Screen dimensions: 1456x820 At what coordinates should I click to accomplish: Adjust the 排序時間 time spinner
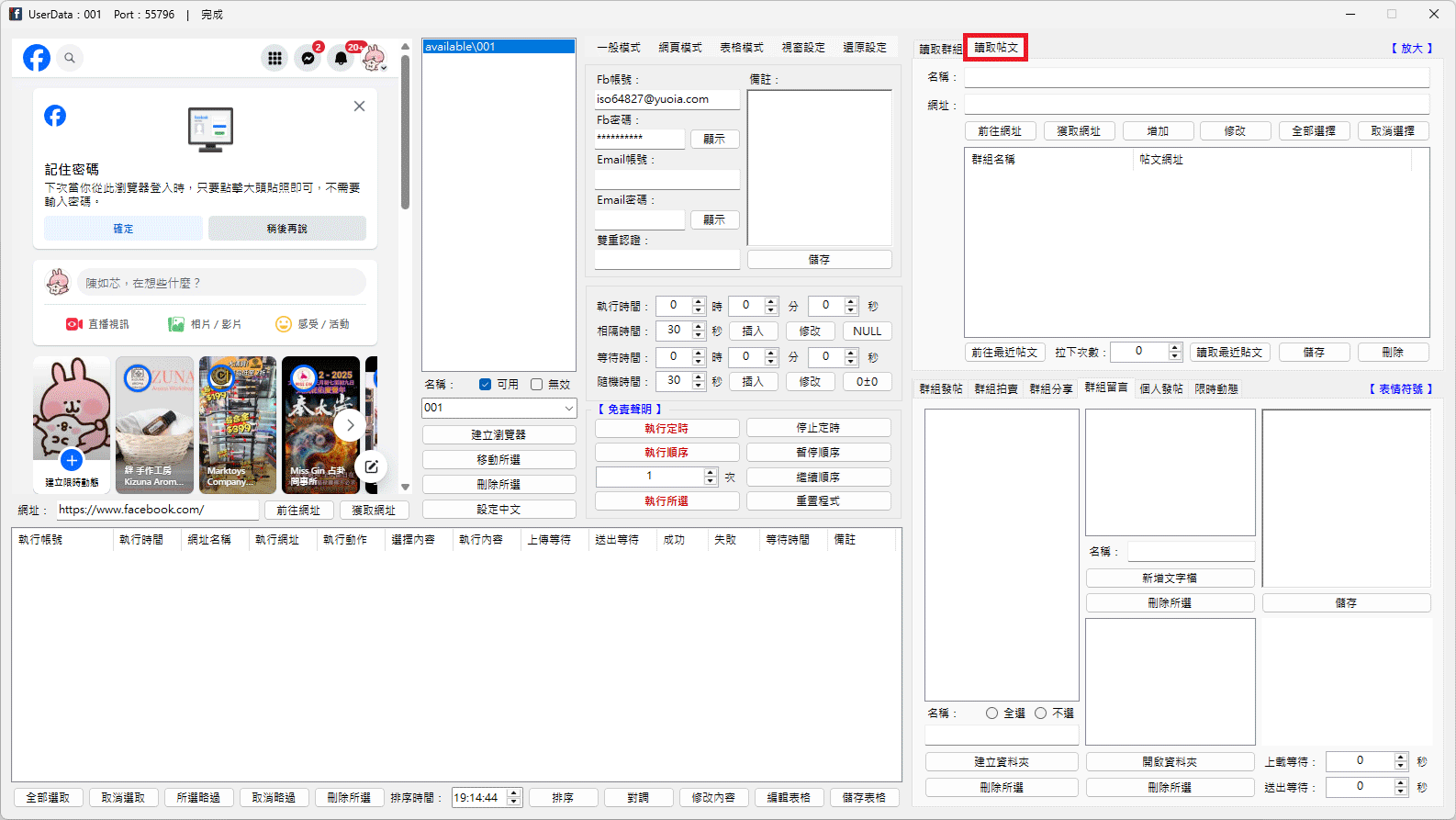(x=514, y=798)
